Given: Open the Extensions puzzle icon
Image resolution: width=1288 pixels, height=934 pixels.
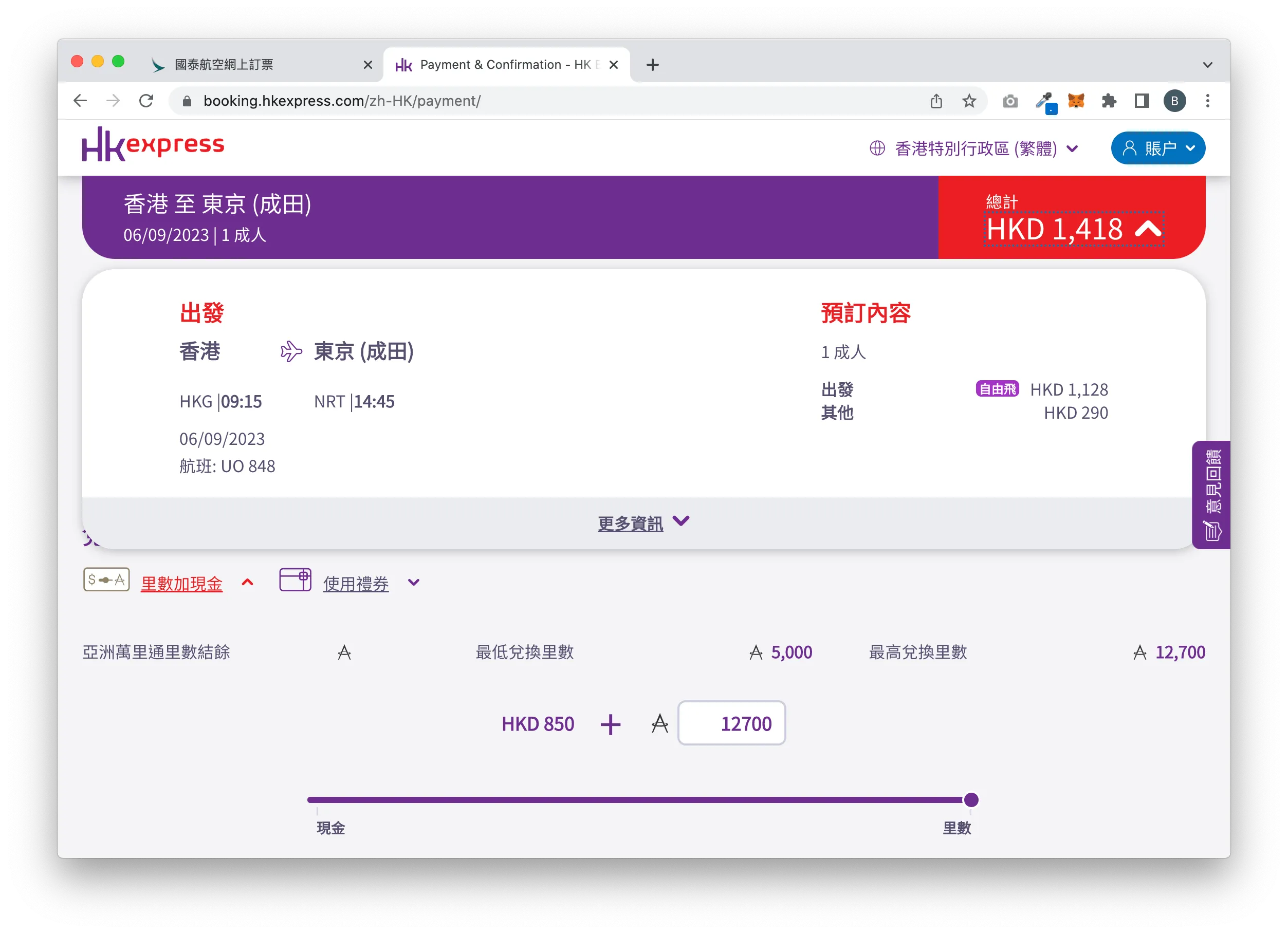Looking at the screenshot, I should point(1109,101).
